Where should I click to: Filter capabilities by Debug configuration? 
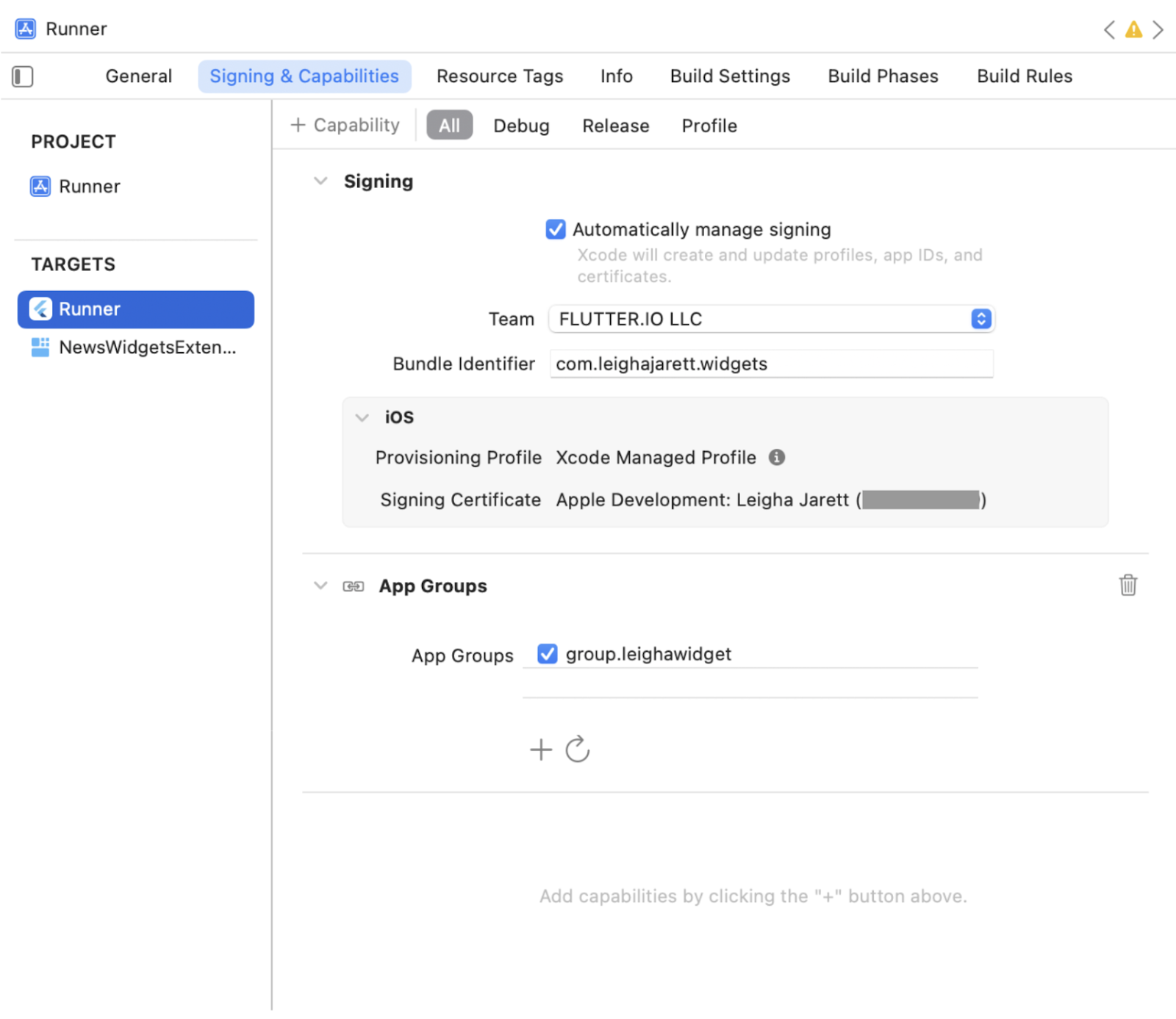(x=521, y=126)
